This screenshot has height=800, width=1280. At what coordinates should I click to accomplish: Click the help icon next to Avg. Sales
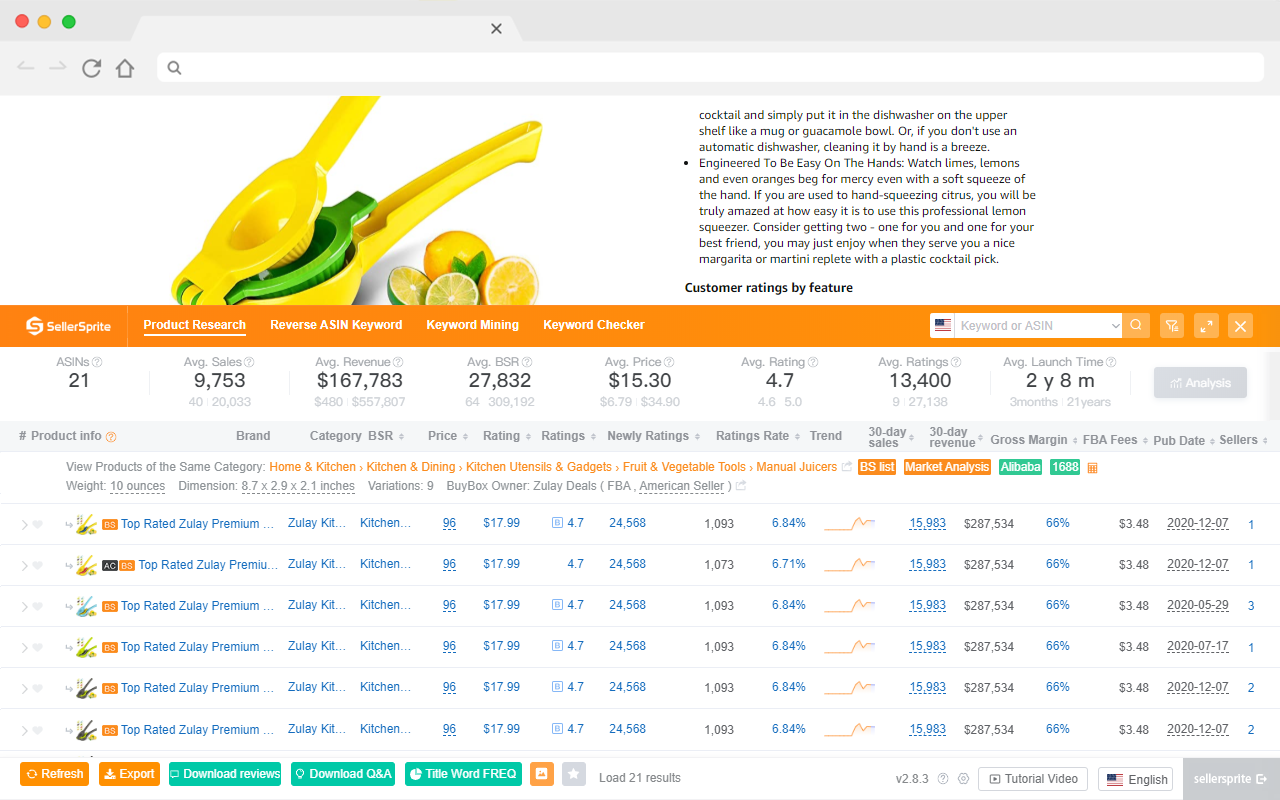pos(249,362)
